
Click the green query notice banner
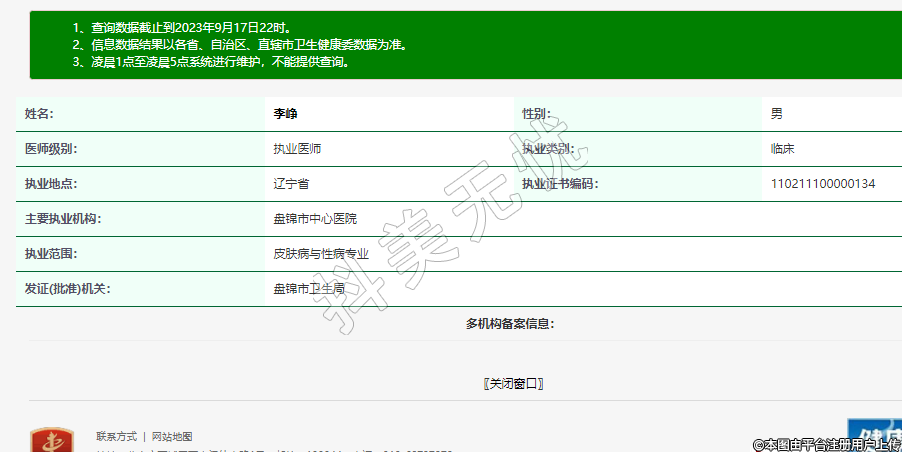(465, 45)
